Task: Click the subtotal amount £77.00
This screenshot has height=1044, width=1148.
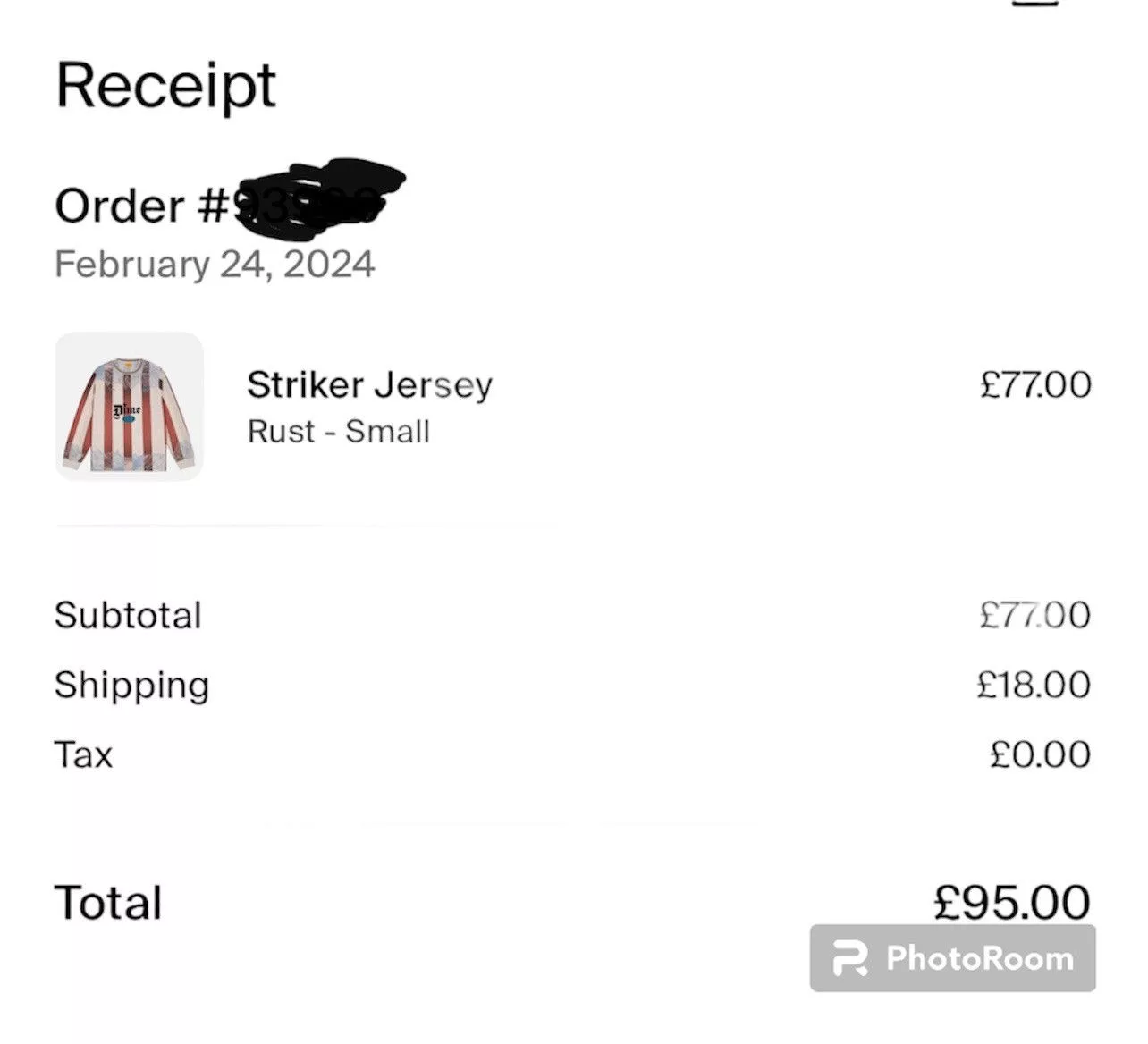Action: coord(1035,615)
